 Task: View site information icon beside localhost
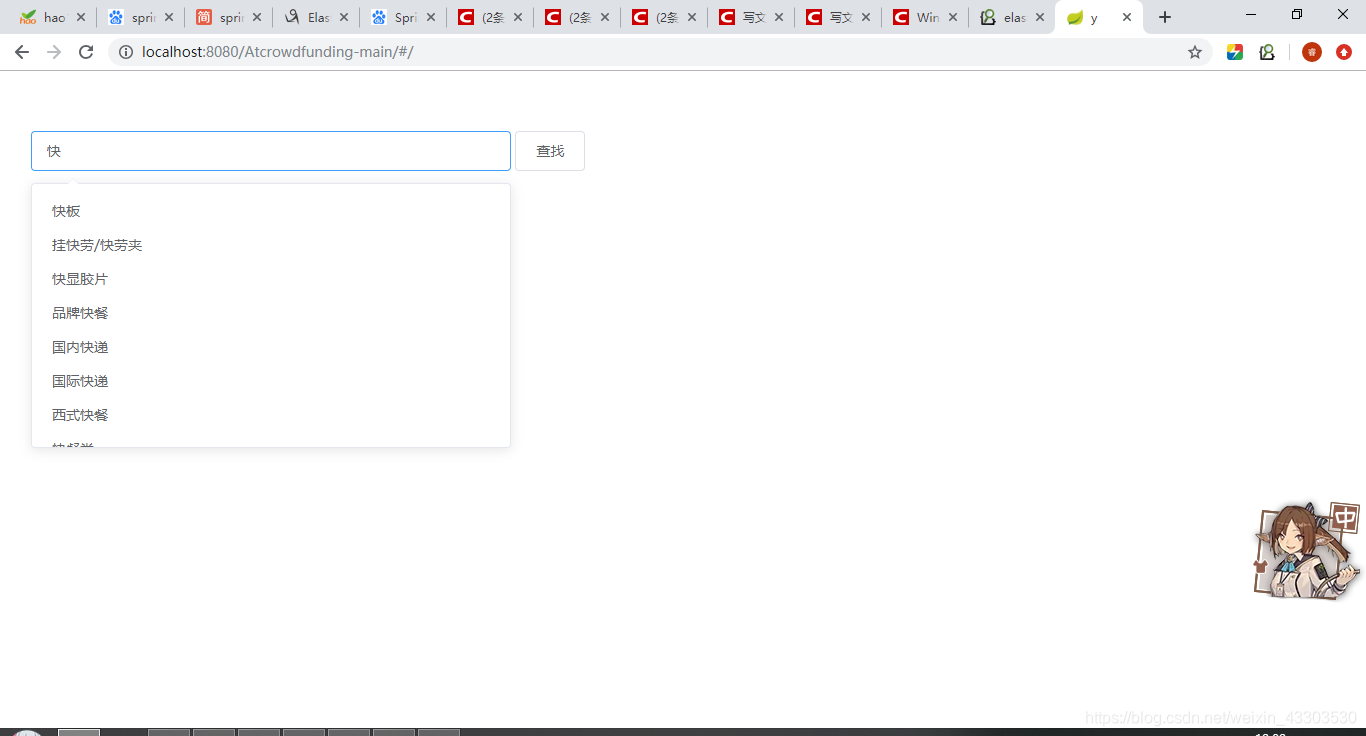tap(126, 52)
